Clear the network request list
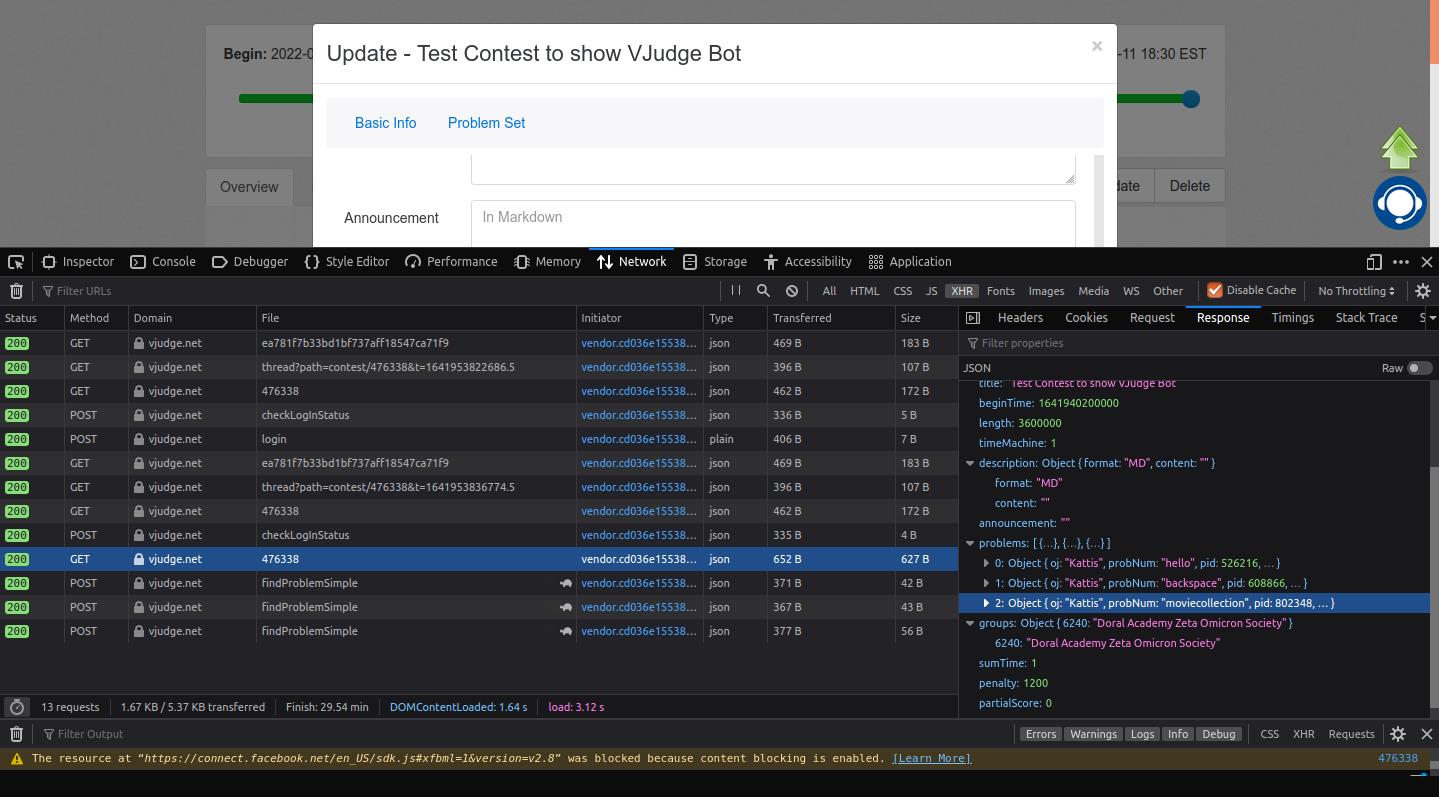The height and width of the screenshot is (797, 1439). [16, 291]
